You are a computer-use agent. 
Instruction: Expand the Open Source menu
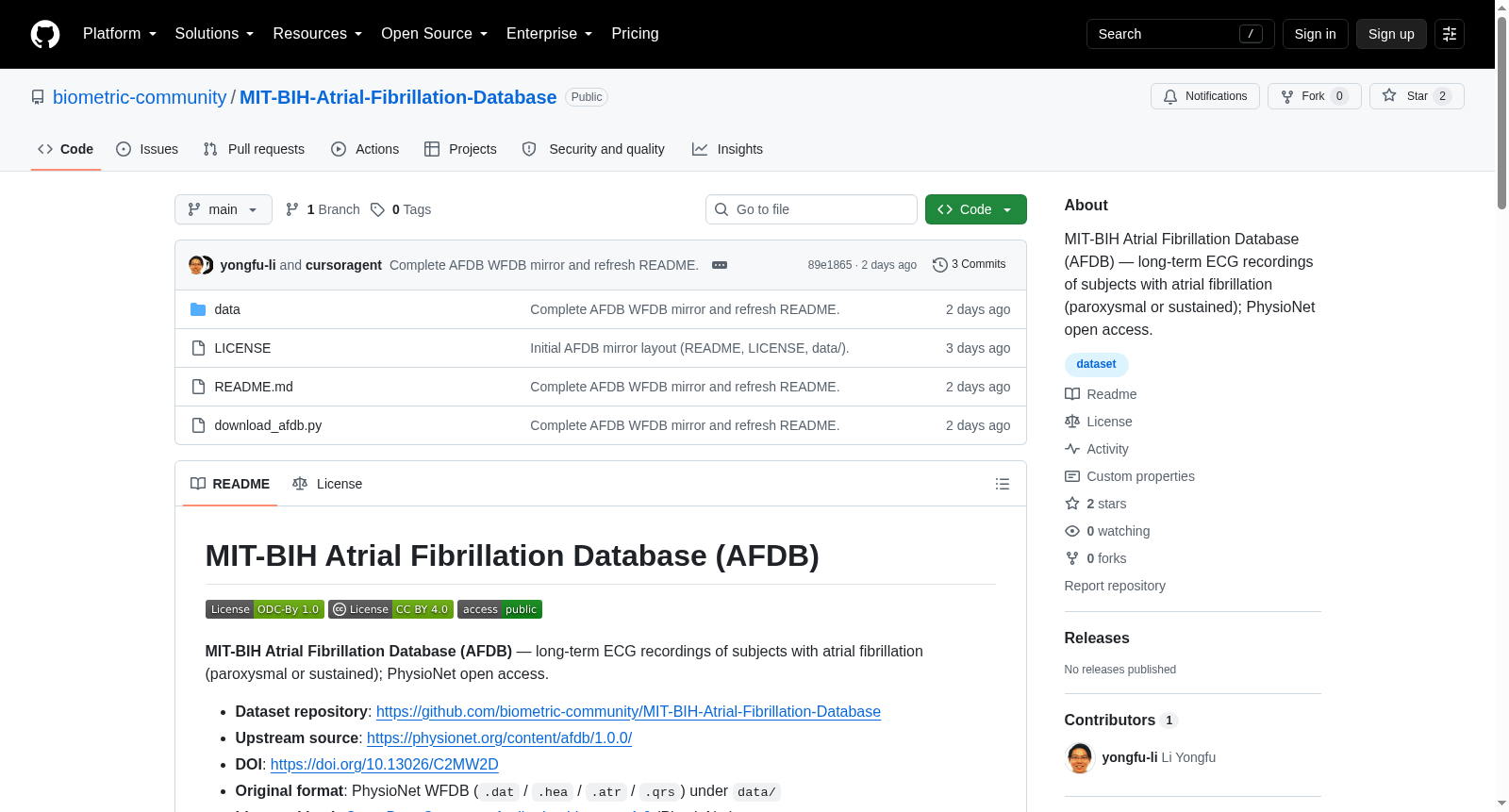pyautogui.click(x=434, y=34)
